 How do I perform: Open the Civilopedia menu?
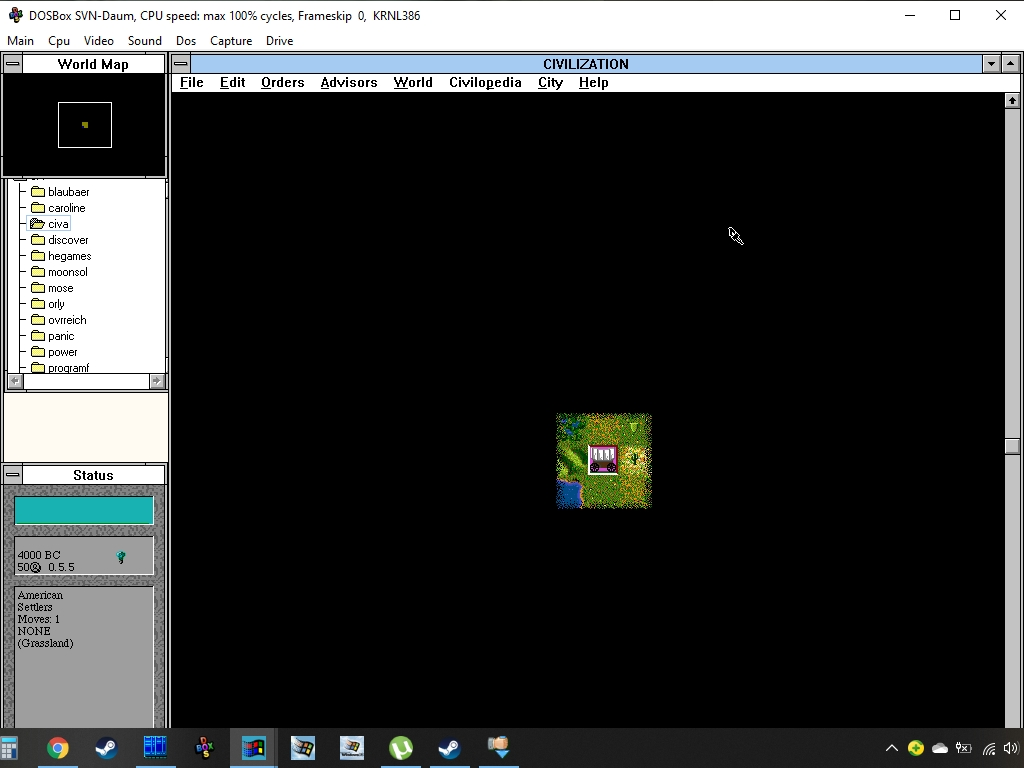click(x=485, y=82)
